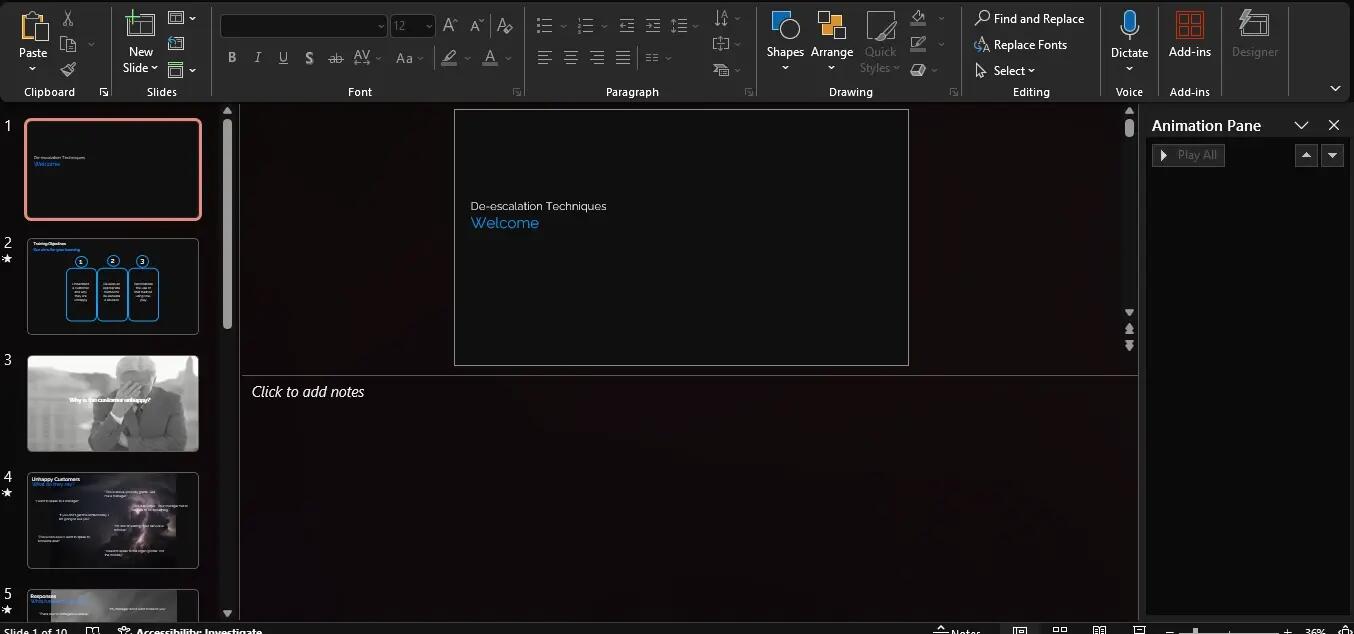Viewport: 1354px width, 634px height.
Task: Open the text Columns dropdown
Action: 657,58
